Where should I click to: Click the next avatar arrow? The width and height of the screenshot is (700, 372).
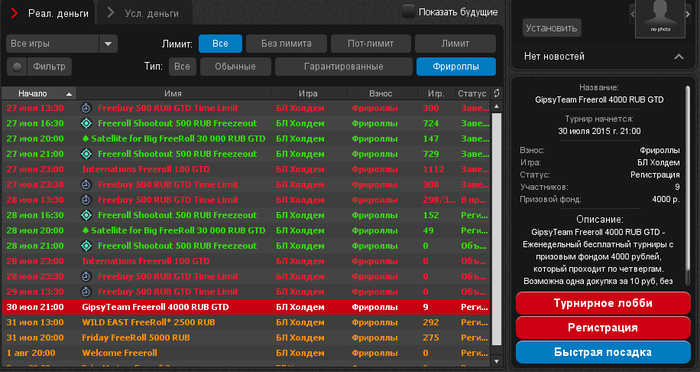click(x=689, y=14)
